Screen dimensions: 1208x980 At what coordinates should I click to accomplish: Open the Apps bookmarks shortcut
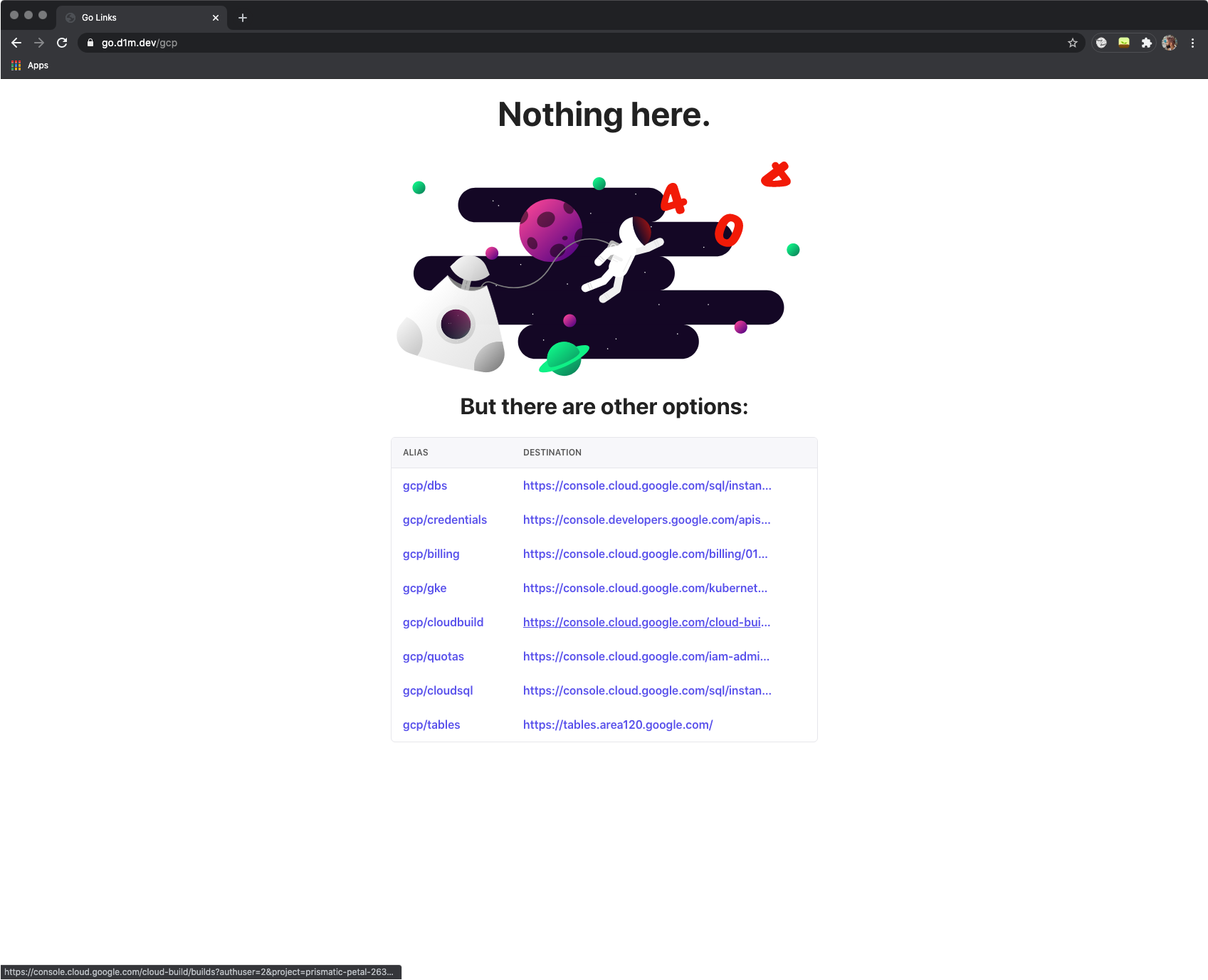click(30, 65)
